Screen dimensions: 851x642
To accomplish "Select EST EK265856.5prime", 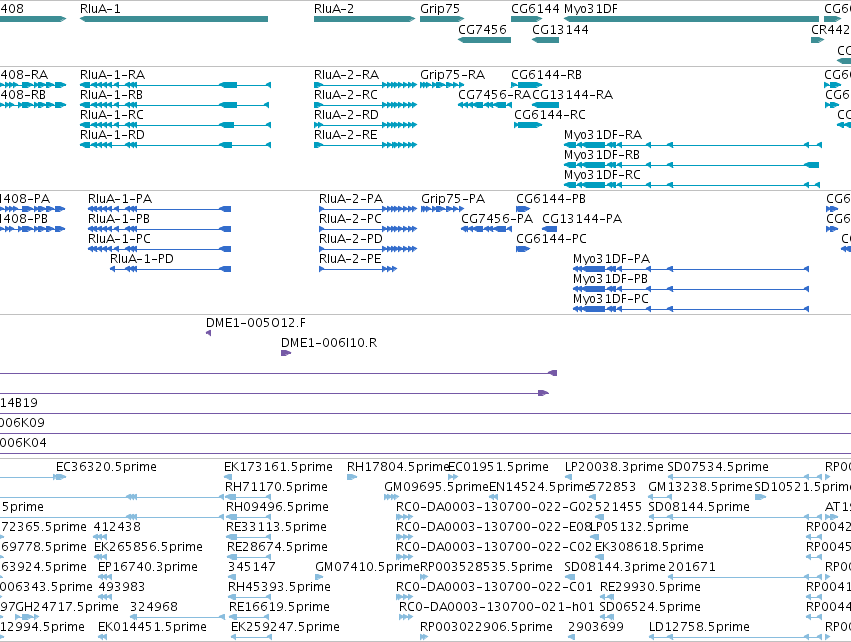I will 149,546.
